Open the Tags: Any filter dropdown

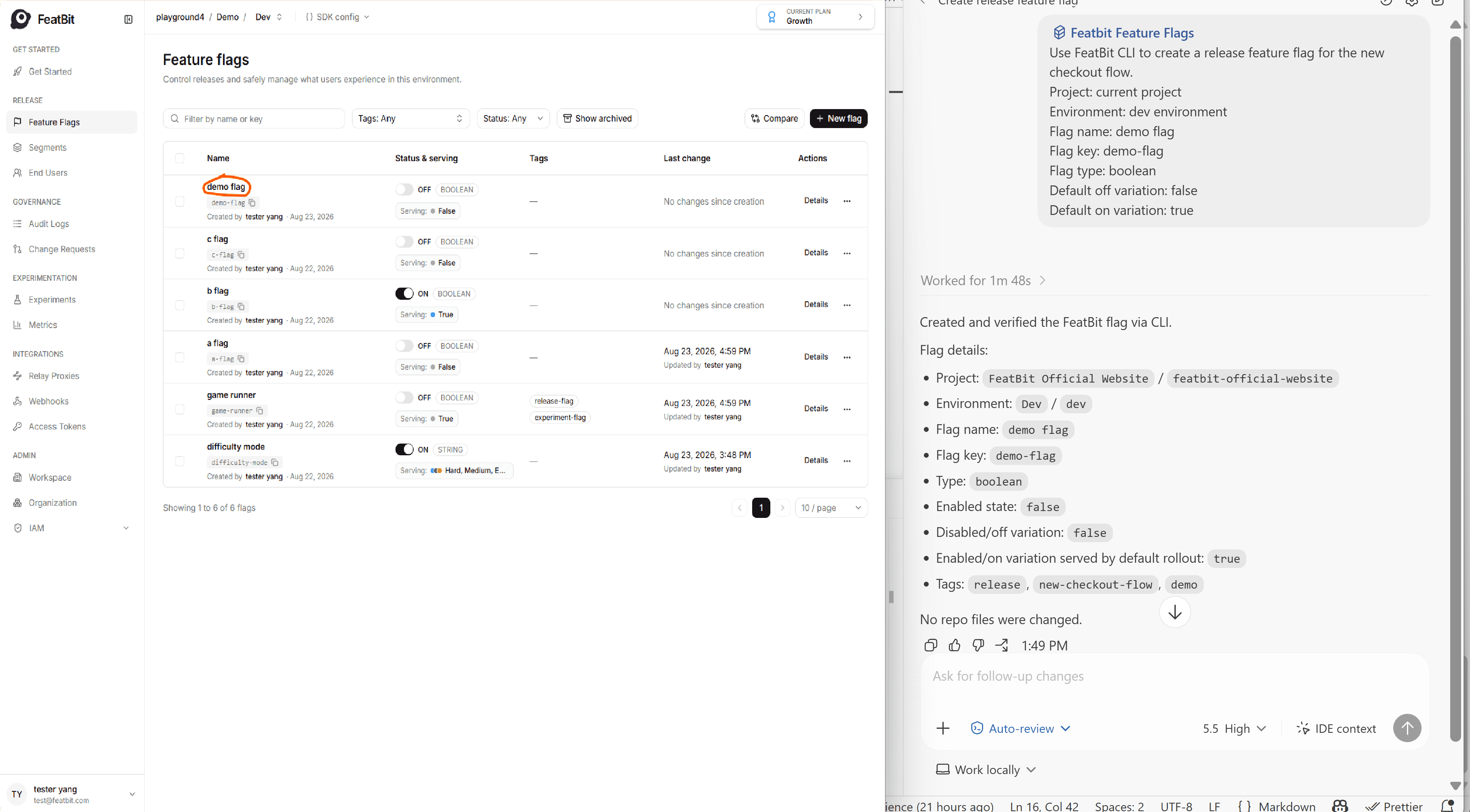click(410, 119)
